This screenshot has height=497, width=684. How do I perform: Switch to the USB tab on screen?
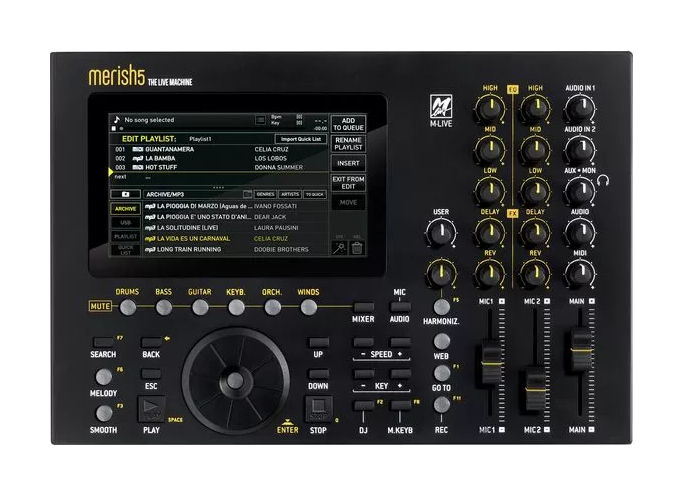coord(126,223)
